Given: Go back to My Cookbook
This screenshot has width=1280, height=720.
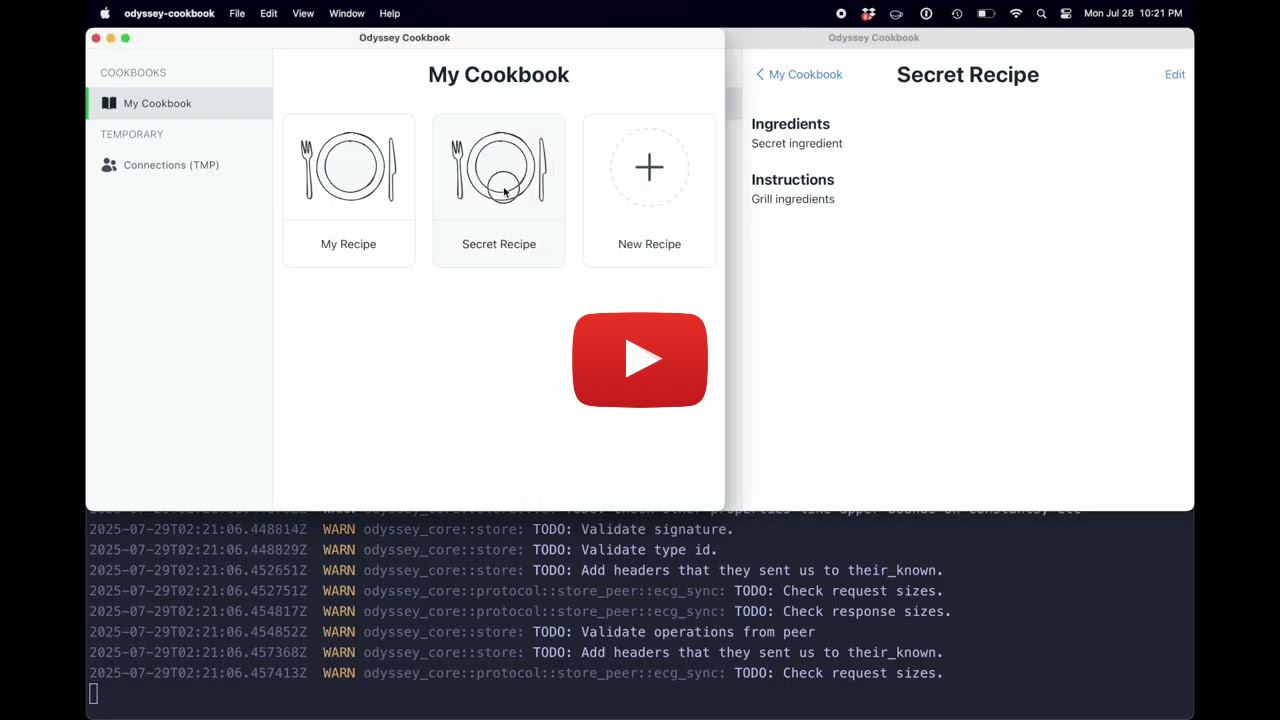Looking at the screenshot, I should 799,74.
